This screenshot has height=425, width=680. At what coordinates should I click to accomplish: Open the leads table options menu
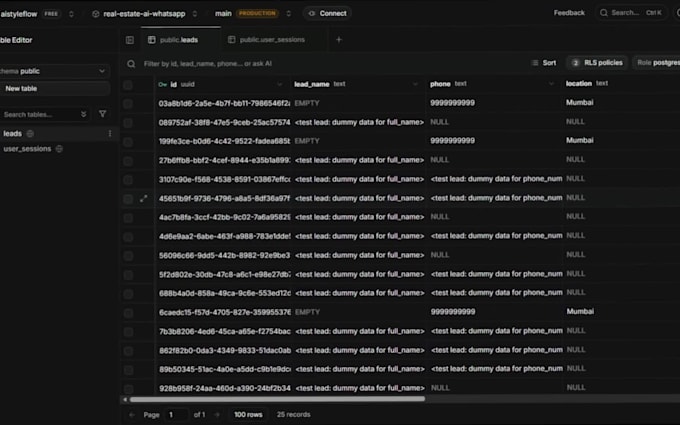click(x=110, y=134)
